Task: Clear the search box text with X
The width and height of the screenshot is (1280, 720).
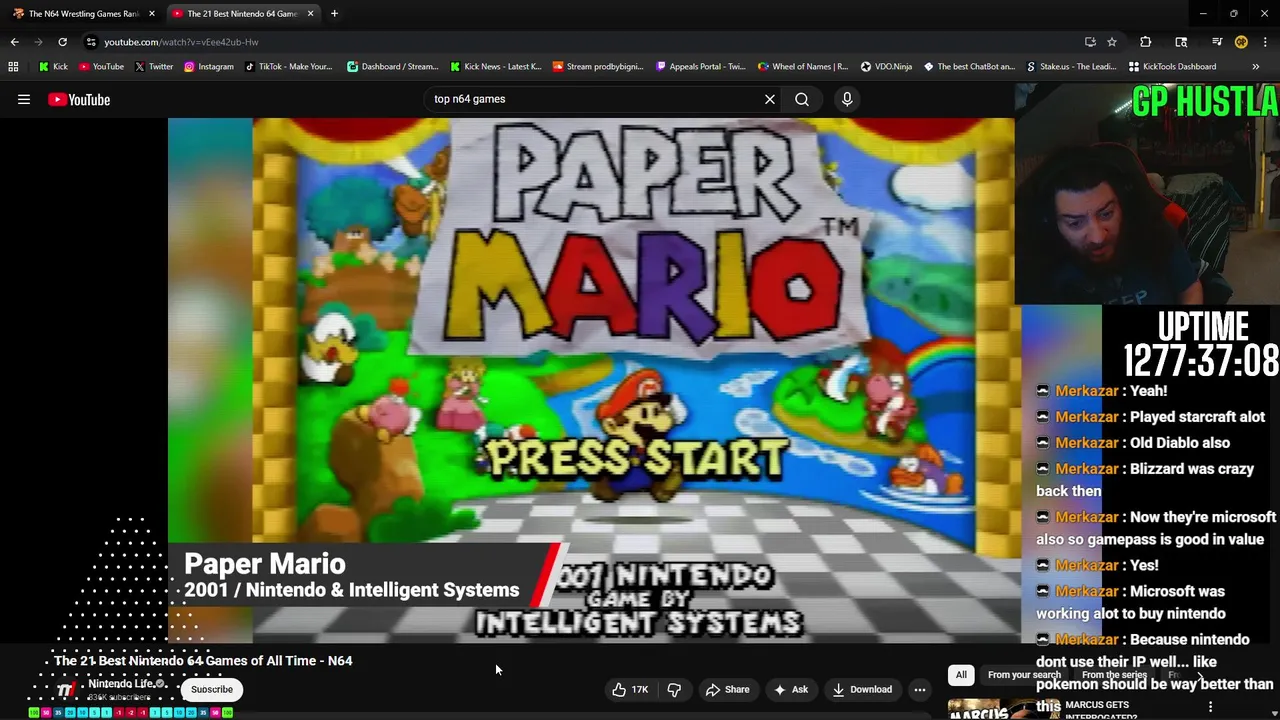Action: click(x=770, y=99)
